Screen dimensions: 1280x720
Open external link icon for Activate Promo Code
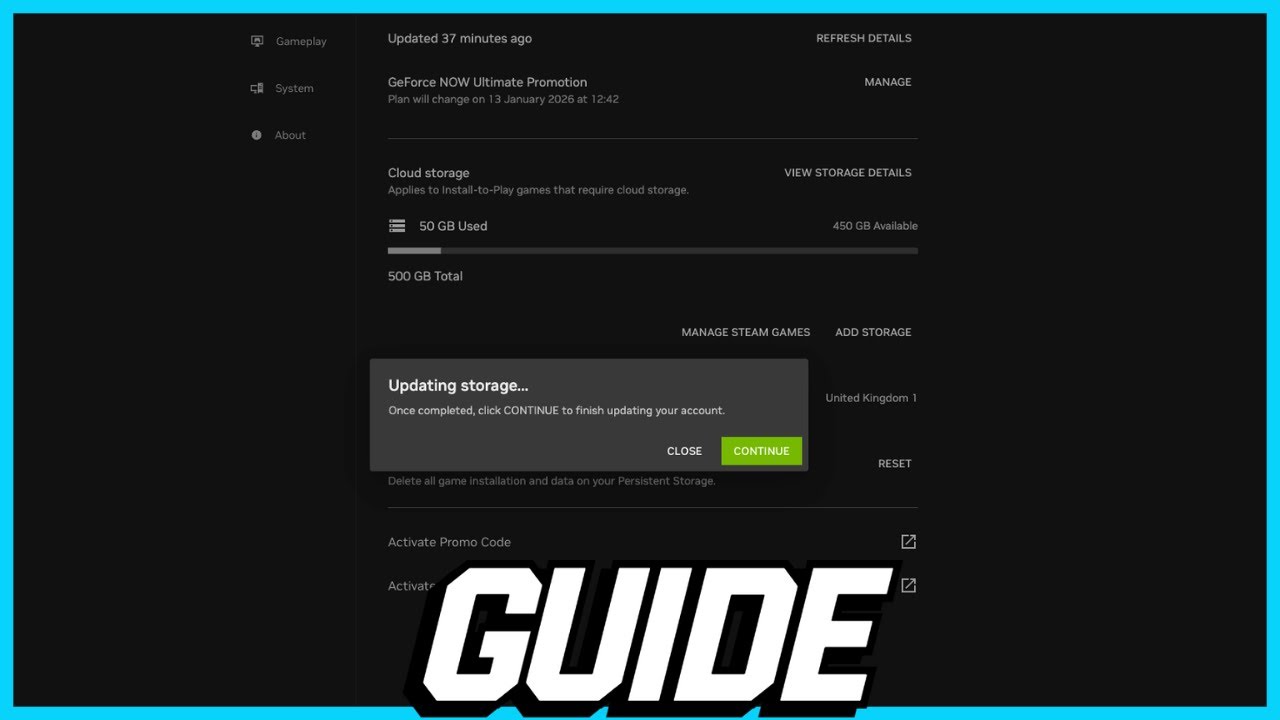(908, 542)
